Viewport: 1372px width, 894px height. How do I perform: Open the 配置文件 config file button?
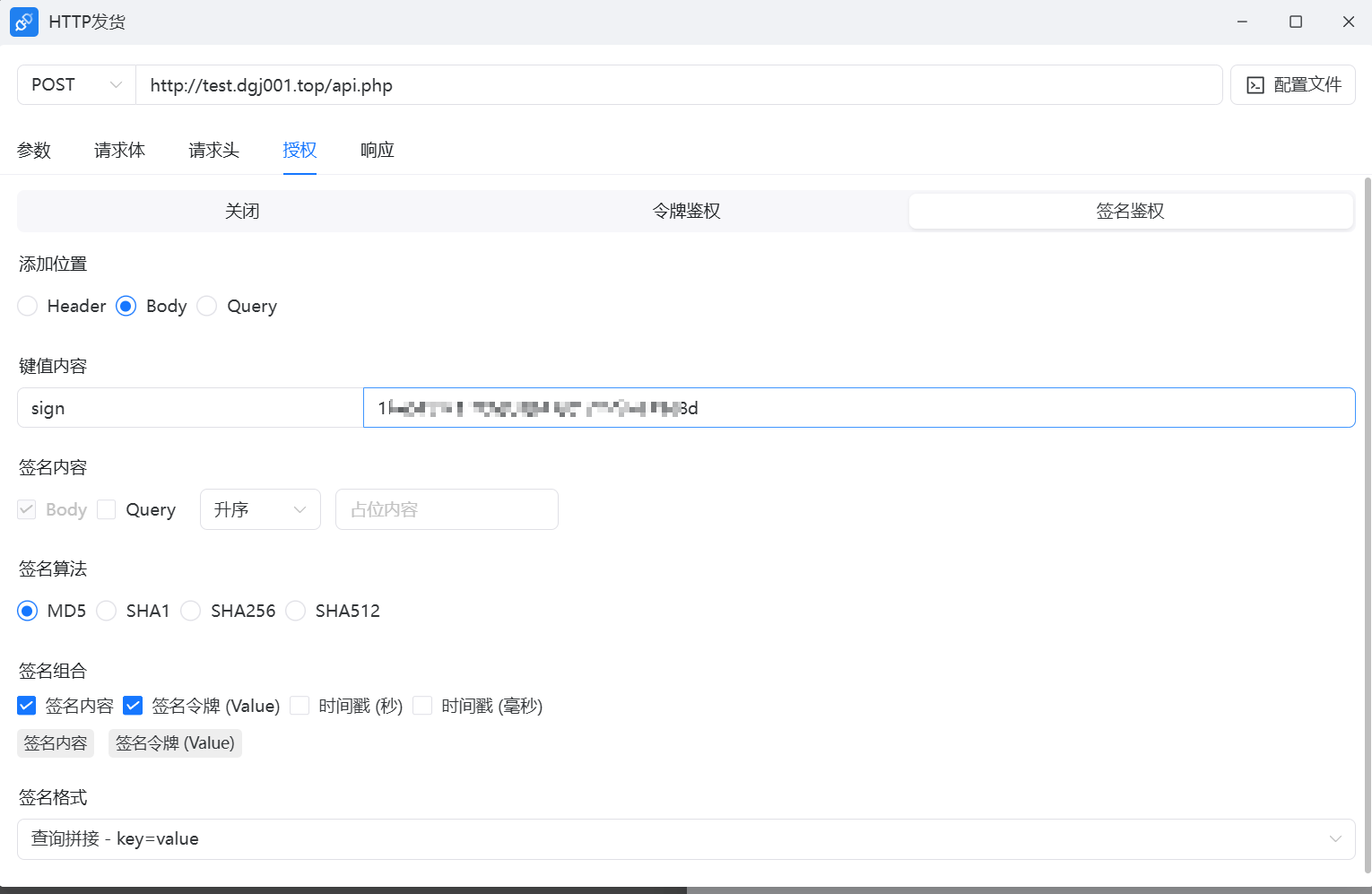1292,85
